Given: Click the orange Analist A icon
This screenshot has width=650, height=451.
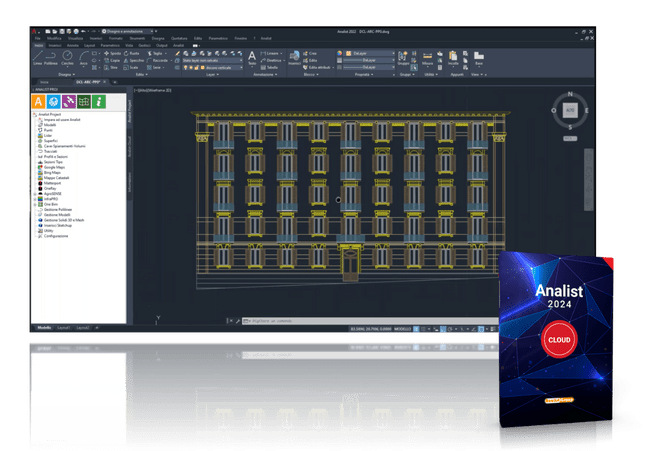Looking at the screenshot, I should (x=39, y=101).
